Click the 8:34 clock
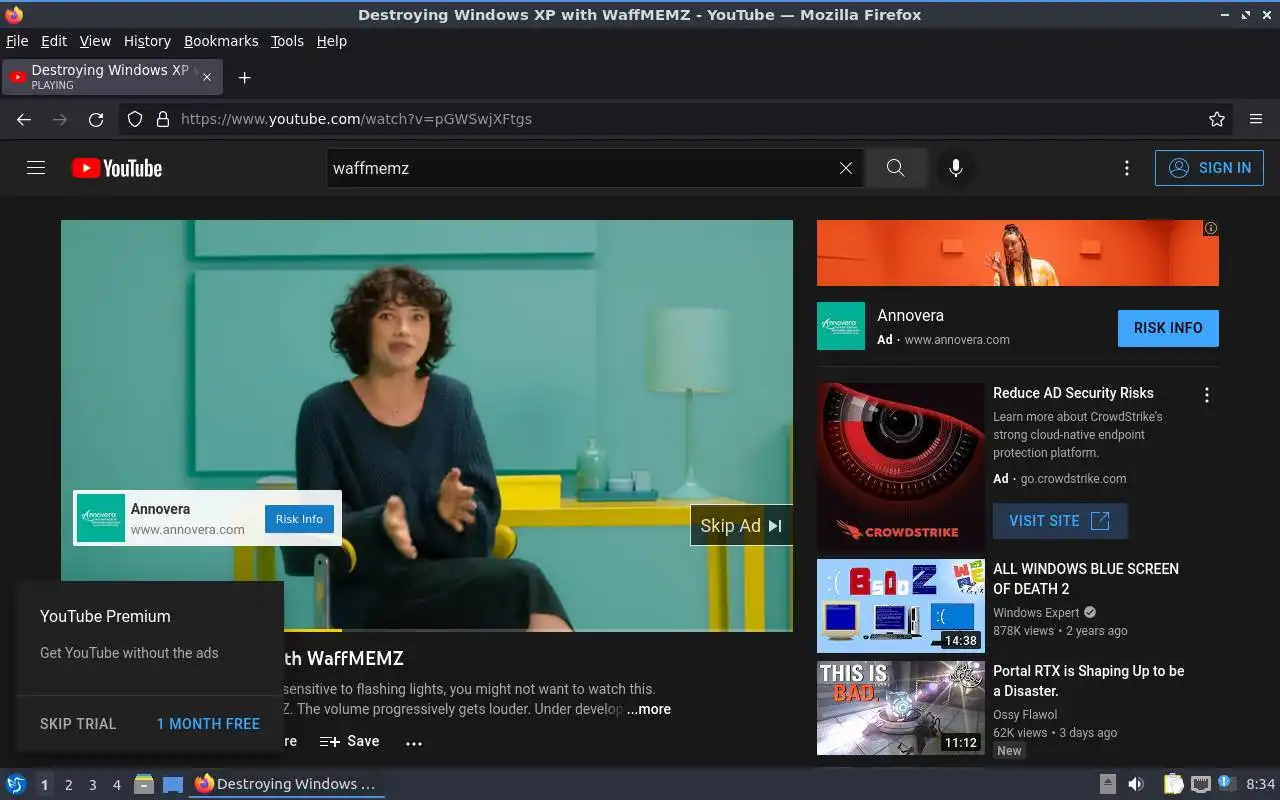This screenshot has width=1280, height=800. (1260, 784)
